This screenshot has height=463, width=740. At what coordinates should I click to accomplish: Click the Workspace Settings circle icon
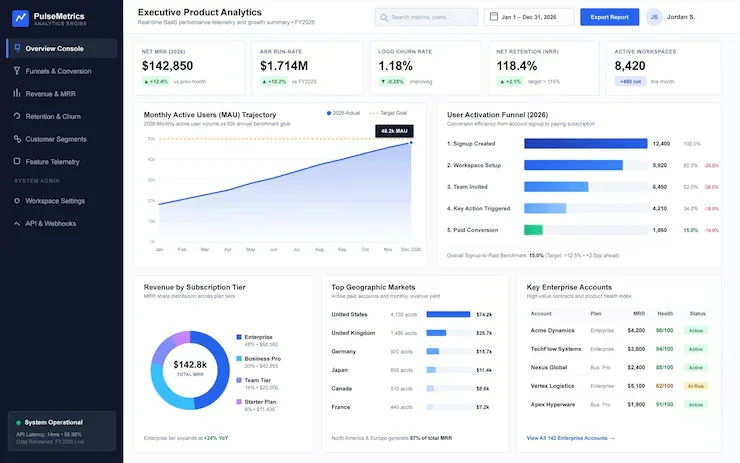pos(17,201)
